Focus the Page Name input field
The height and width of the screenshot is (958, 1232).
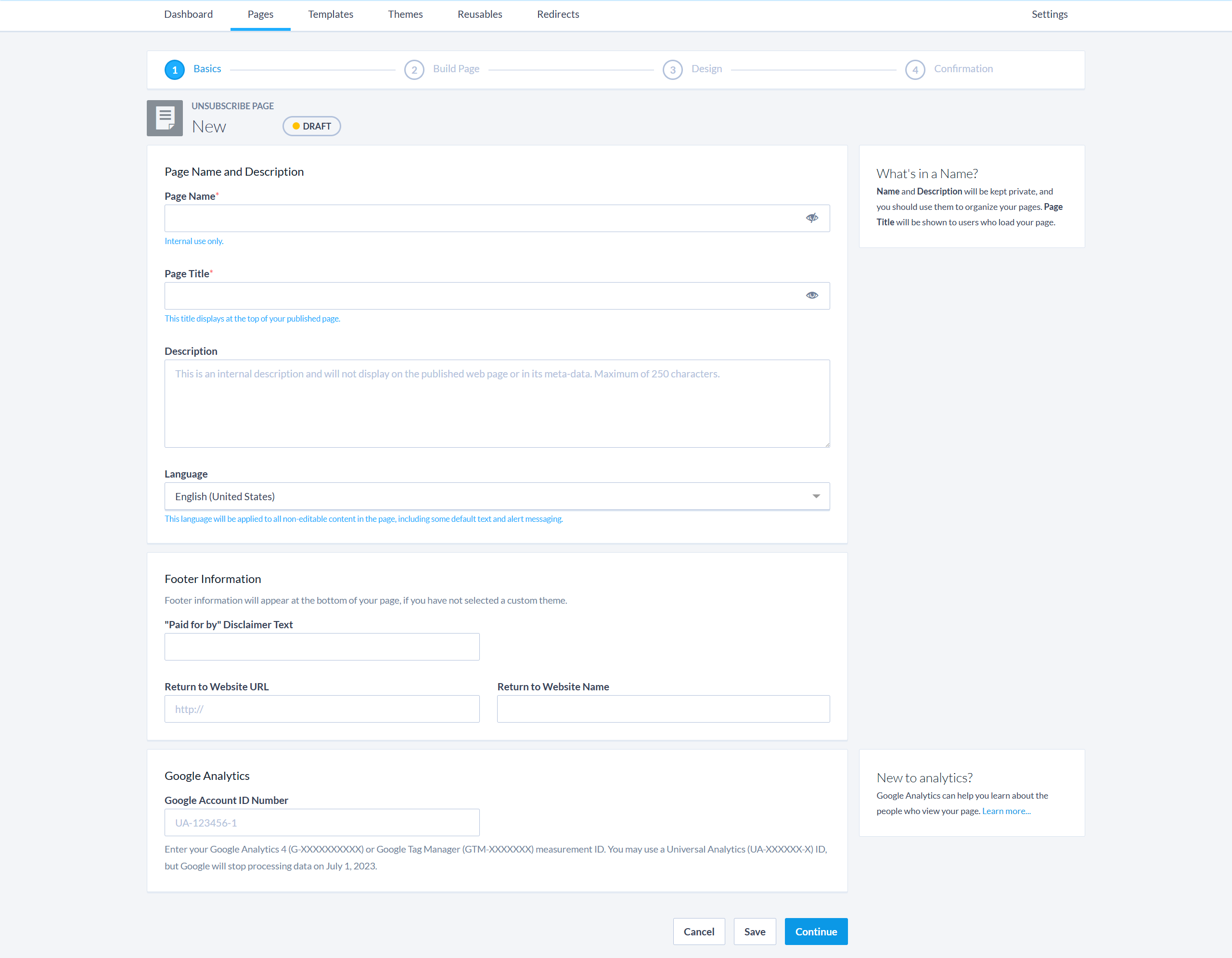(x=497, y=218)
